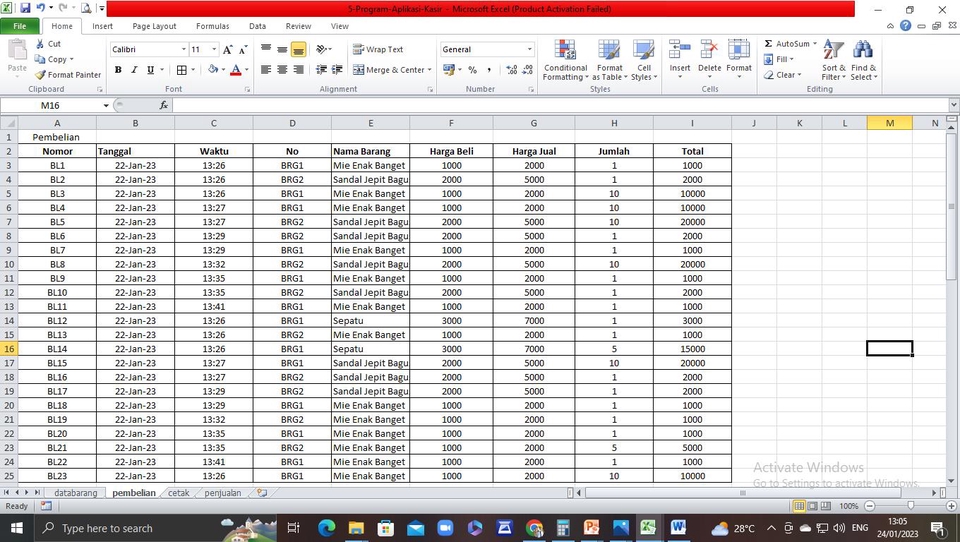This screenshot has height=542, width=960.
Task: Open the Font Color dropdown arrow
Action: (247, 70)
